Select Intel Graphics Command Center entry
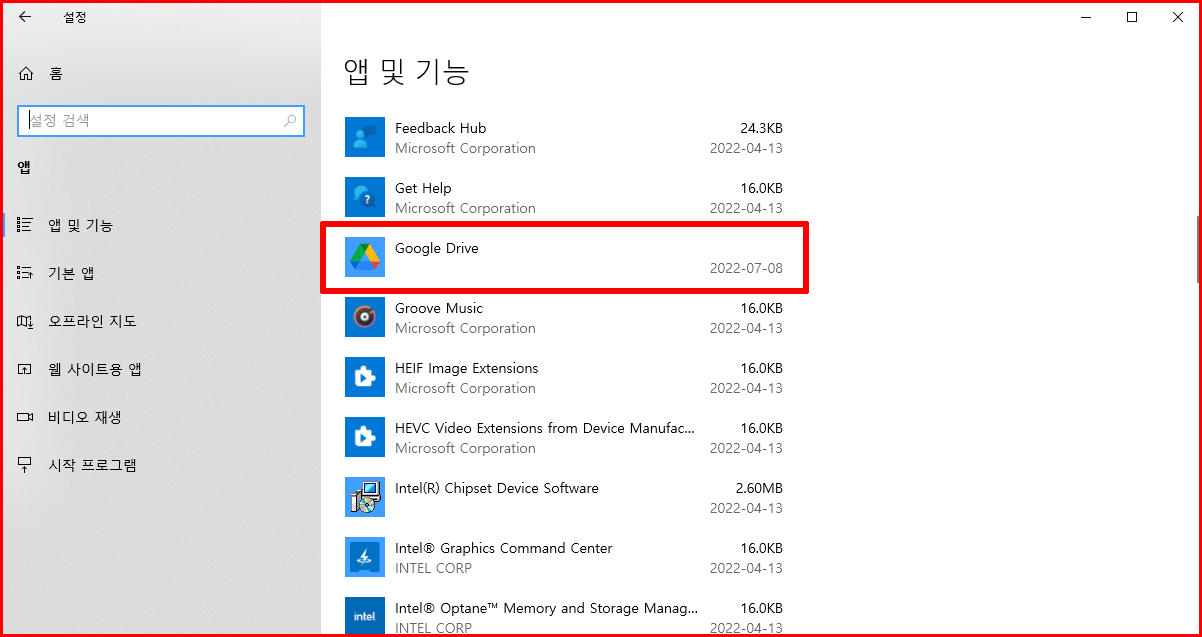 503,548
